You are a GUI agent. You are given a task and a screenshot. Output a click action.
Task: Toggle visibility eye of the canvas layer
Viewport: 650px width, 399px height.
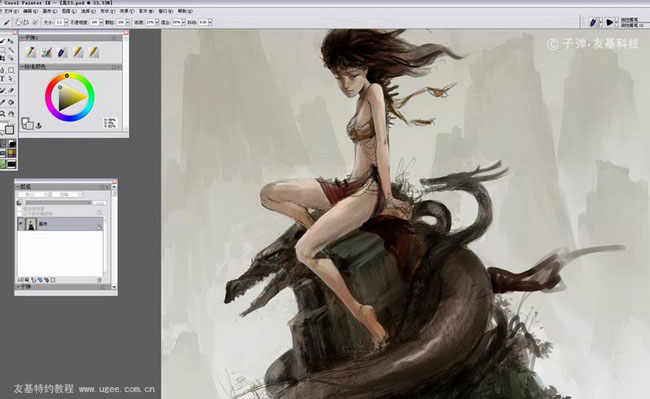tap(21, 224)
